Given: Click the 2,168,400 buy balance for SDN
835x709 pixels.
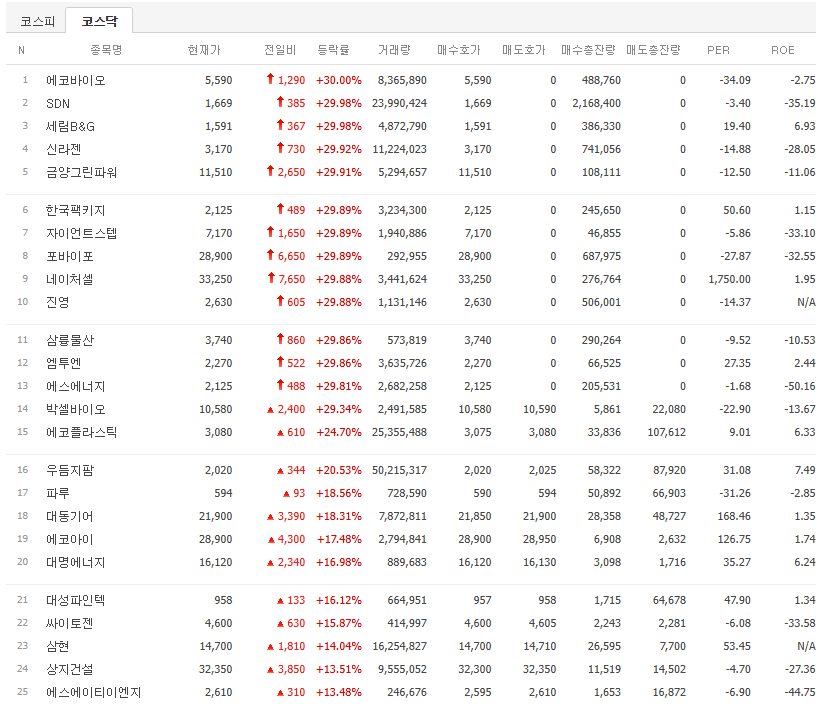Looking at the screenshot, I should pos(596,103).
